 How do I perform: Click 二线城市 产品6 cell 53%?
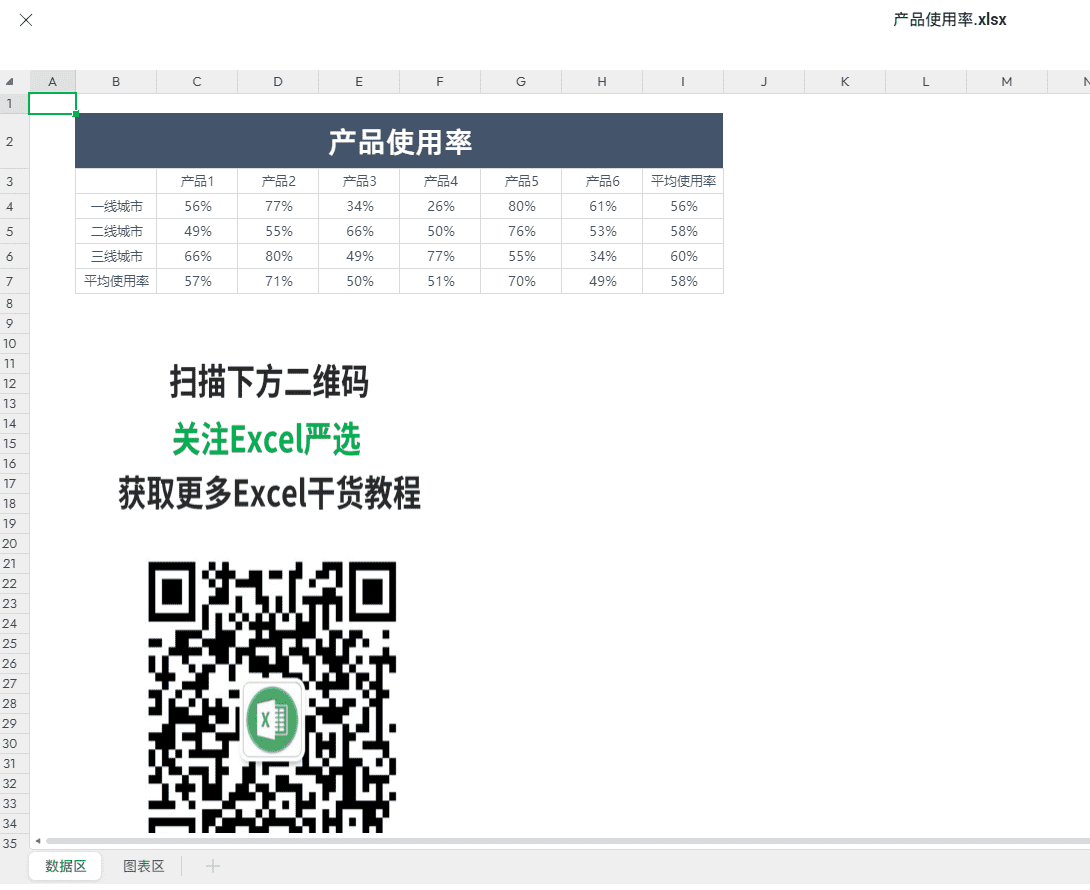click(x=602, y=232)
